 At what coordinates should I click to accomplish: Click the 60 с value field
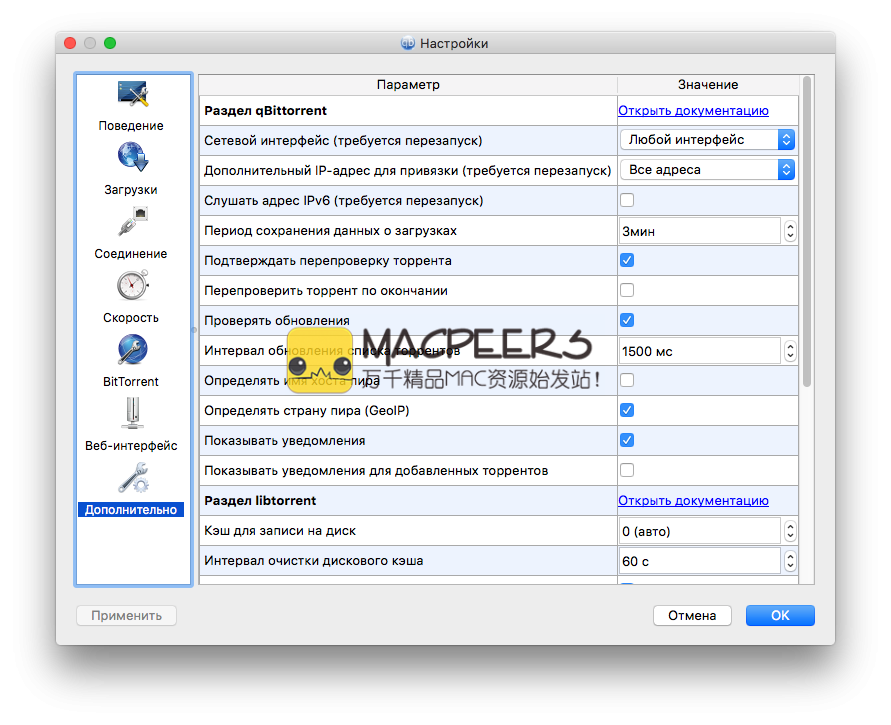[x=700, y=561]
